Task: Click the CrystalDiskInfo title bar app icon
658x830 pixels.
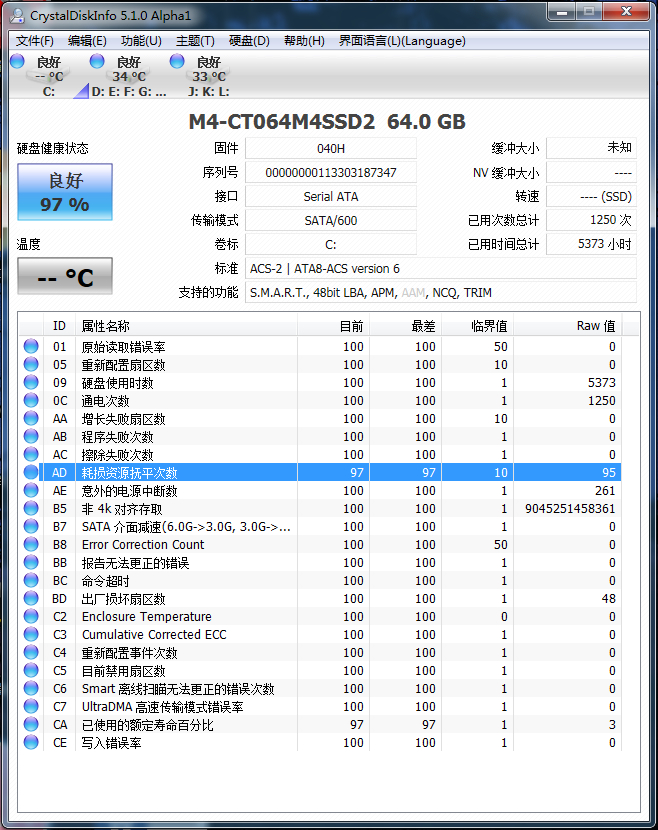Action: click(x=17, y=15)
